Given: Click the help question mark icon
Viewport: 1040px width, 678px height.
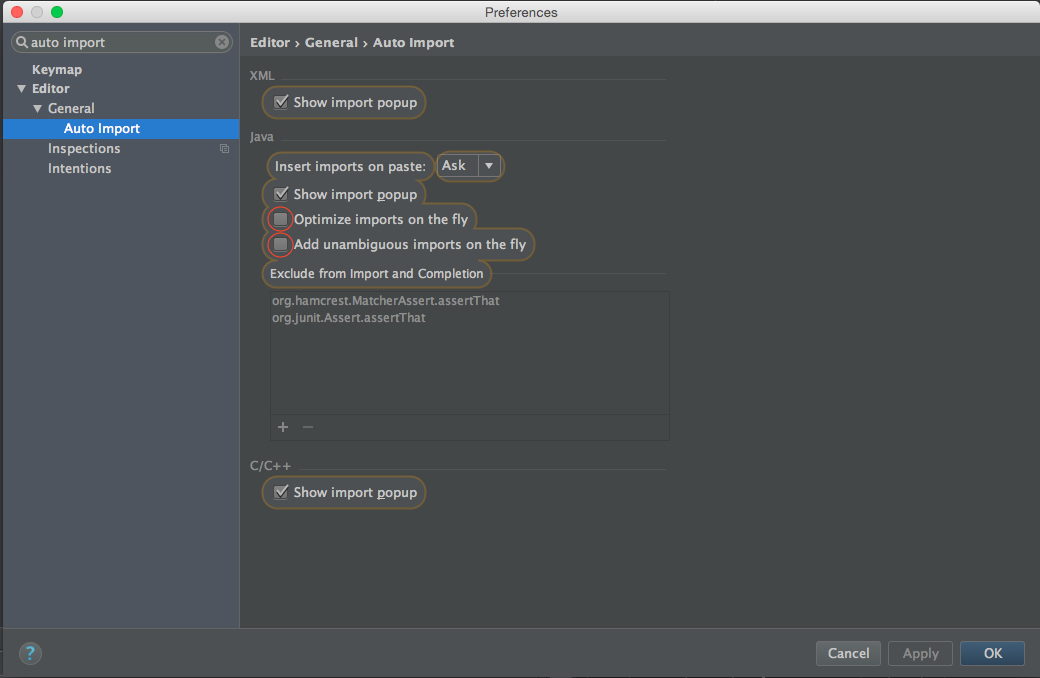Looking at the screenshot, I should click(30, 654).
